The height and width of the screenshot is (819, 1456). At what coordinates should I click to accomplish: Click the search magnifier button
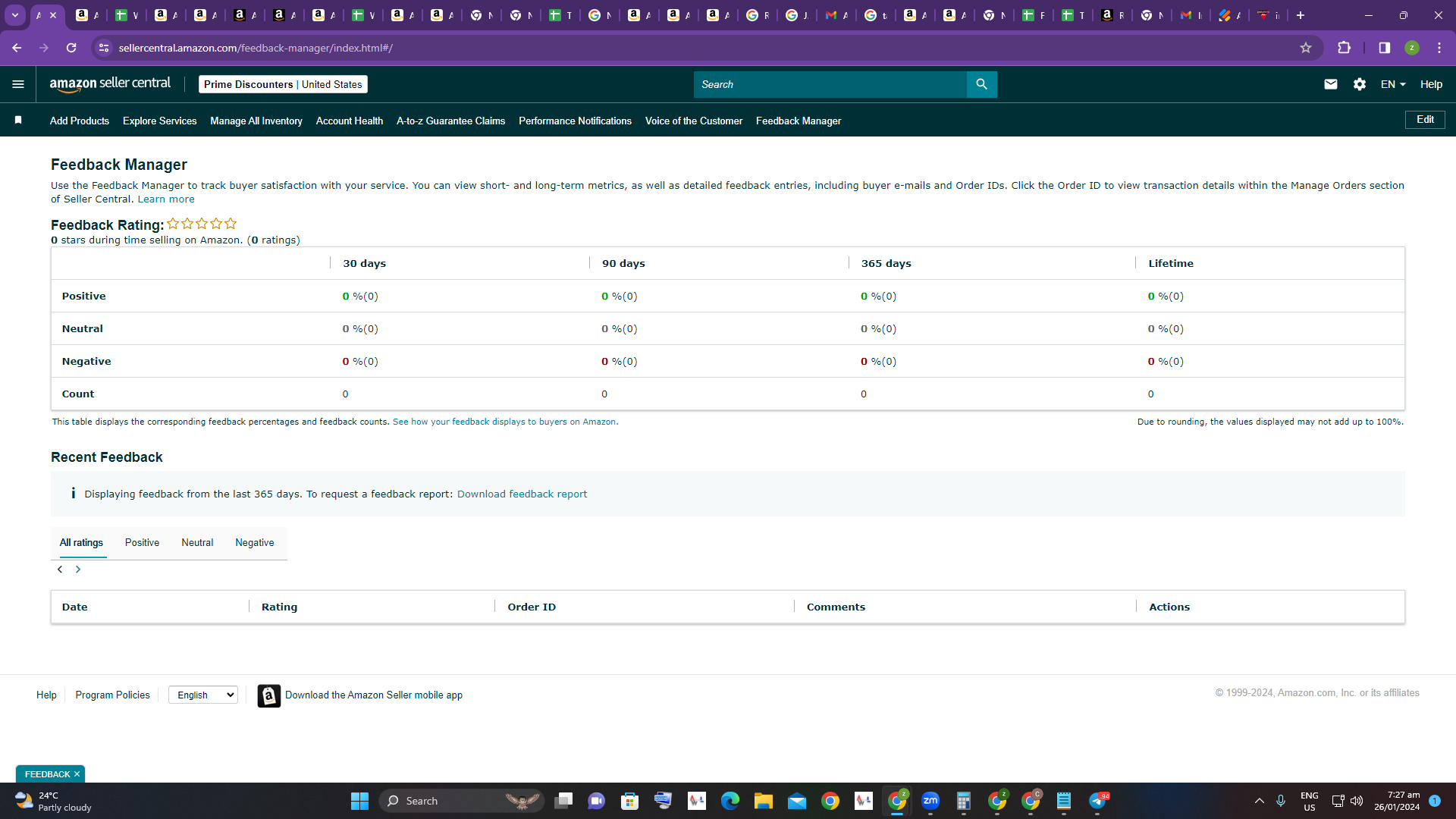tap(981, 84)
